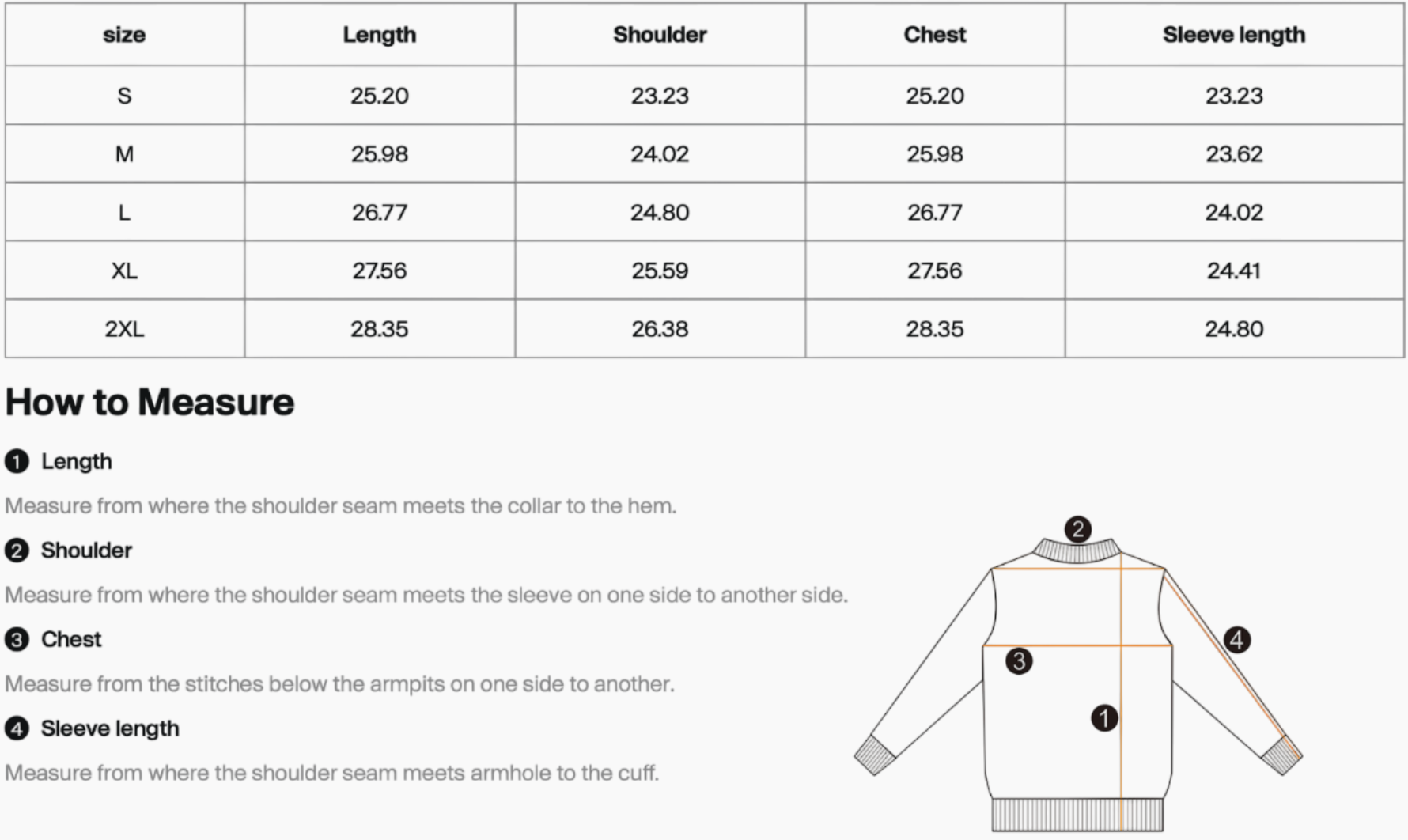Click the Length column header
The height and width of the screenshot is (840, 1408).
[379, 35]
